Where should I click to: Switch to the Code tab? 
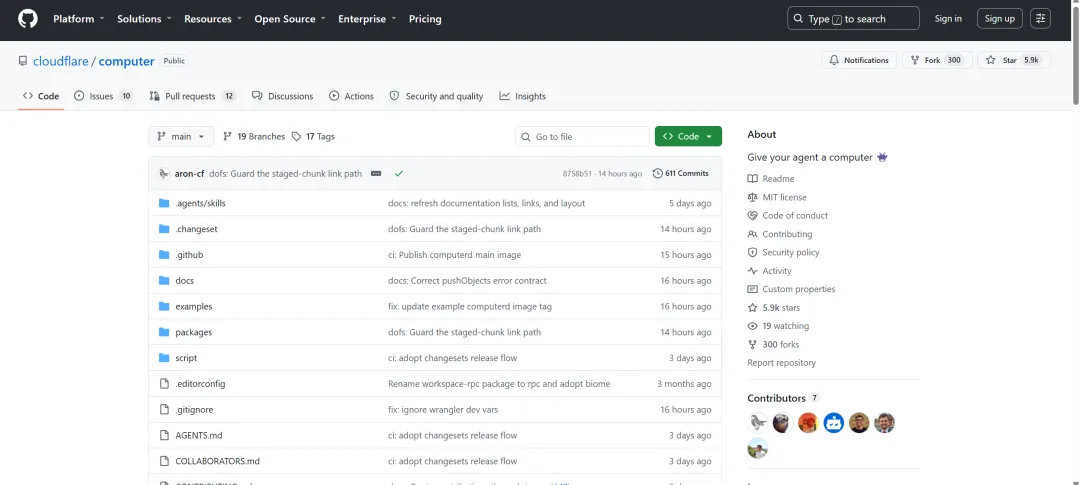tap(41, 96)
